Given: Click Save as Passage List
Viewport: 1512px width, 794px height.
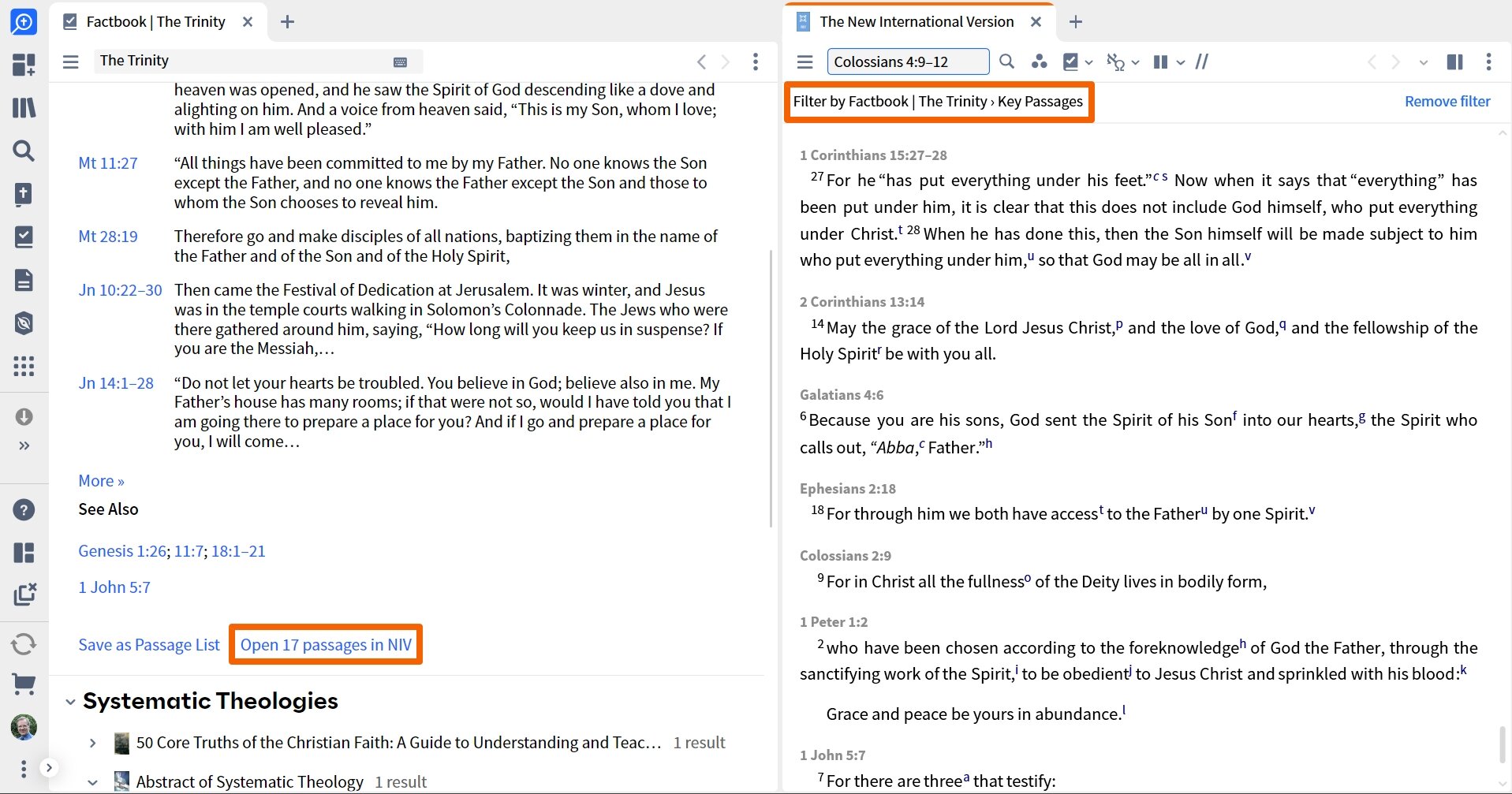Looking at the screenshot, I should (149, 645).
